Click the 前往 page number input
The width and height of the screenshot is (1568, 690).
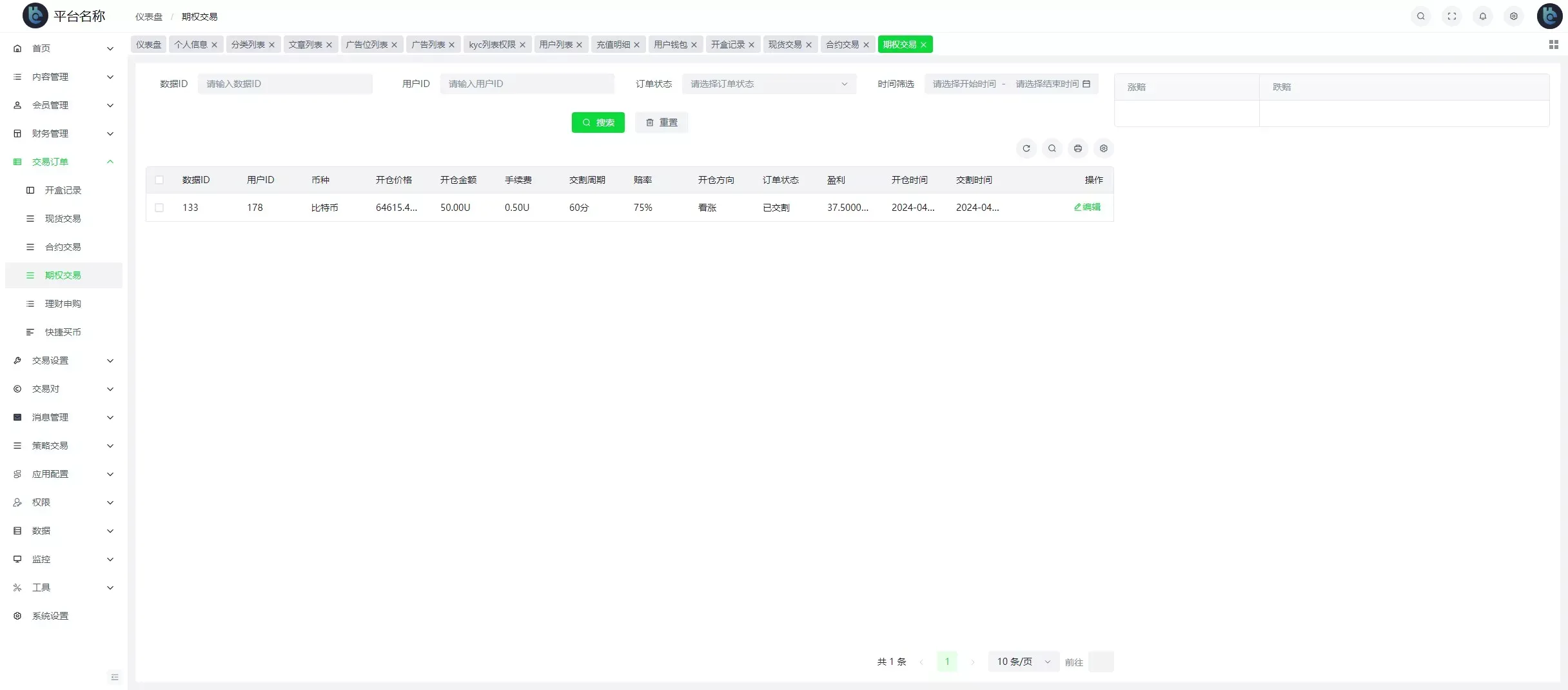pos(1101,662)
